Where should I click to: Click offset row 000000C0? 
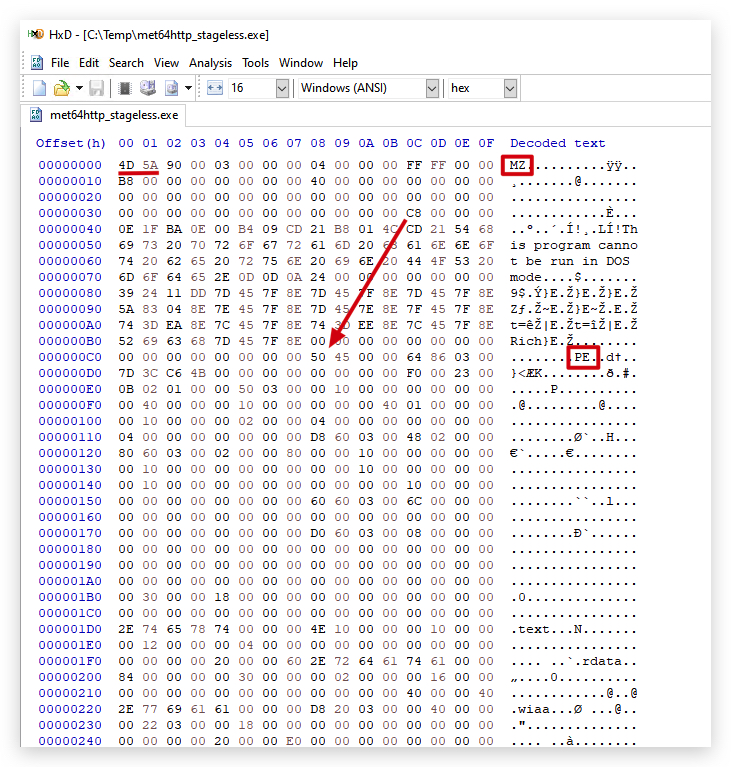click(x=70, y=357)
